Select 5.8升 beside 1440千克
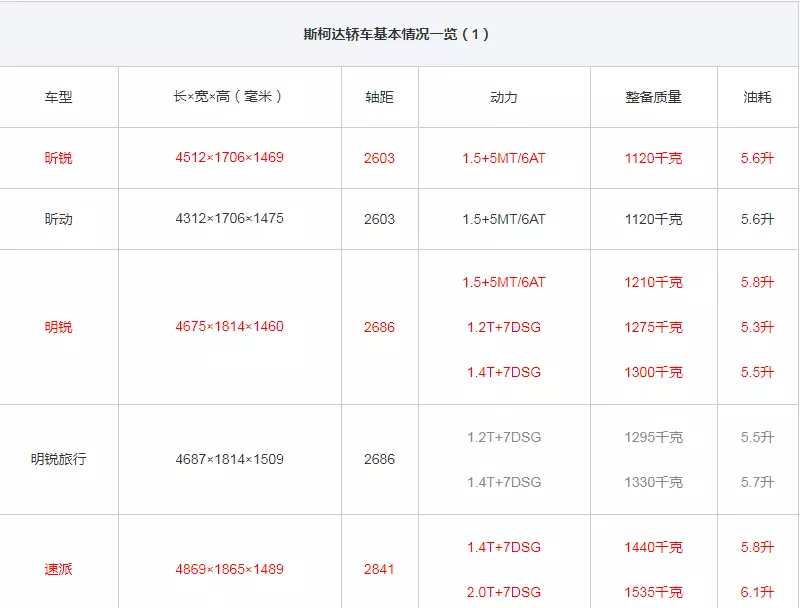Image resolution: width=800 pixels, height=608 pixels. [x=757, y=547]
